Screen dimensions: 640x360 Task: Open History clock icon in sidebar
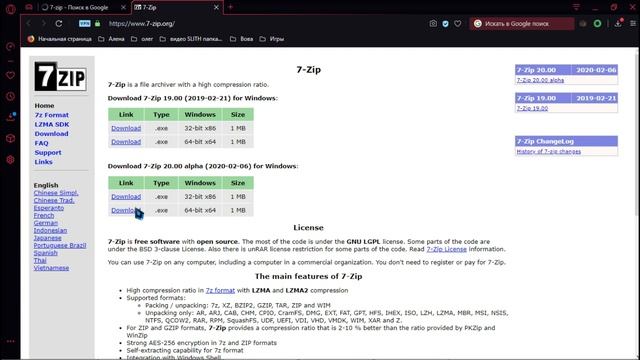(11, 96)
